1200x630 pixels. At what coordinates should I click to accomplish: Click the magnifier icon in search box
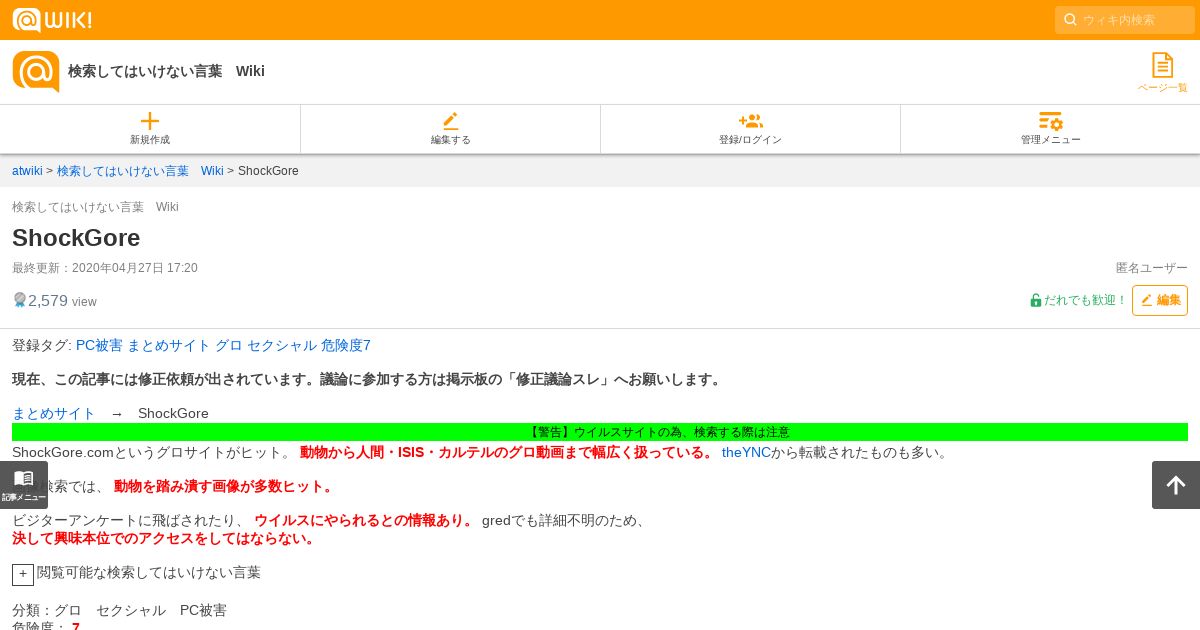coord(1070,20)
